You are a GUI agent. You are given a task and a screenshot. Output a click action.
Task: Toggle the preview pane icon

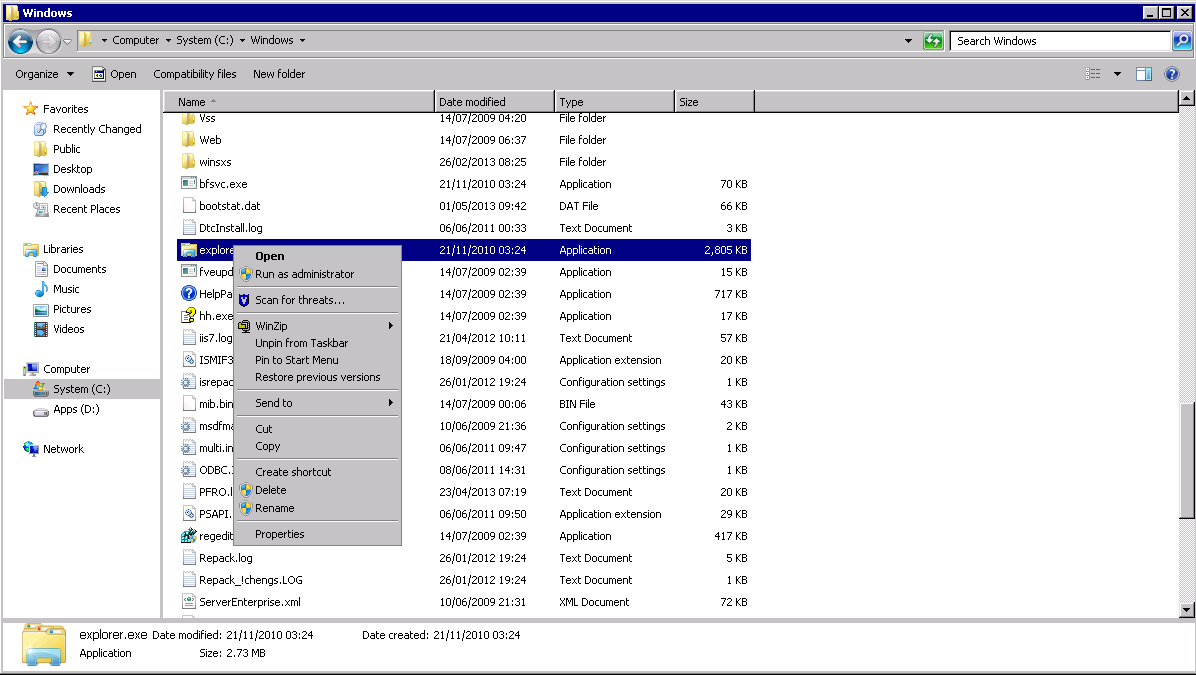(1143, 74)
